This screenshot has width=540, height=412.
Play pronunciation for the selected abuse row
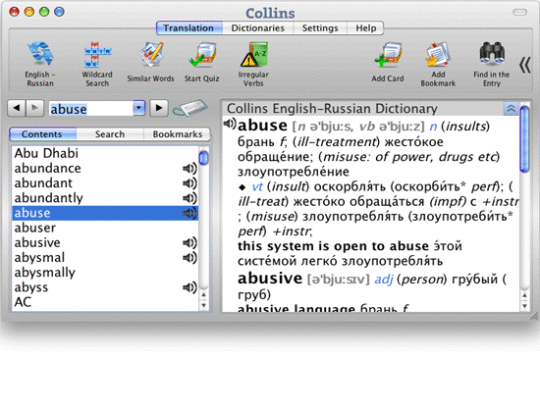point(189,213)
